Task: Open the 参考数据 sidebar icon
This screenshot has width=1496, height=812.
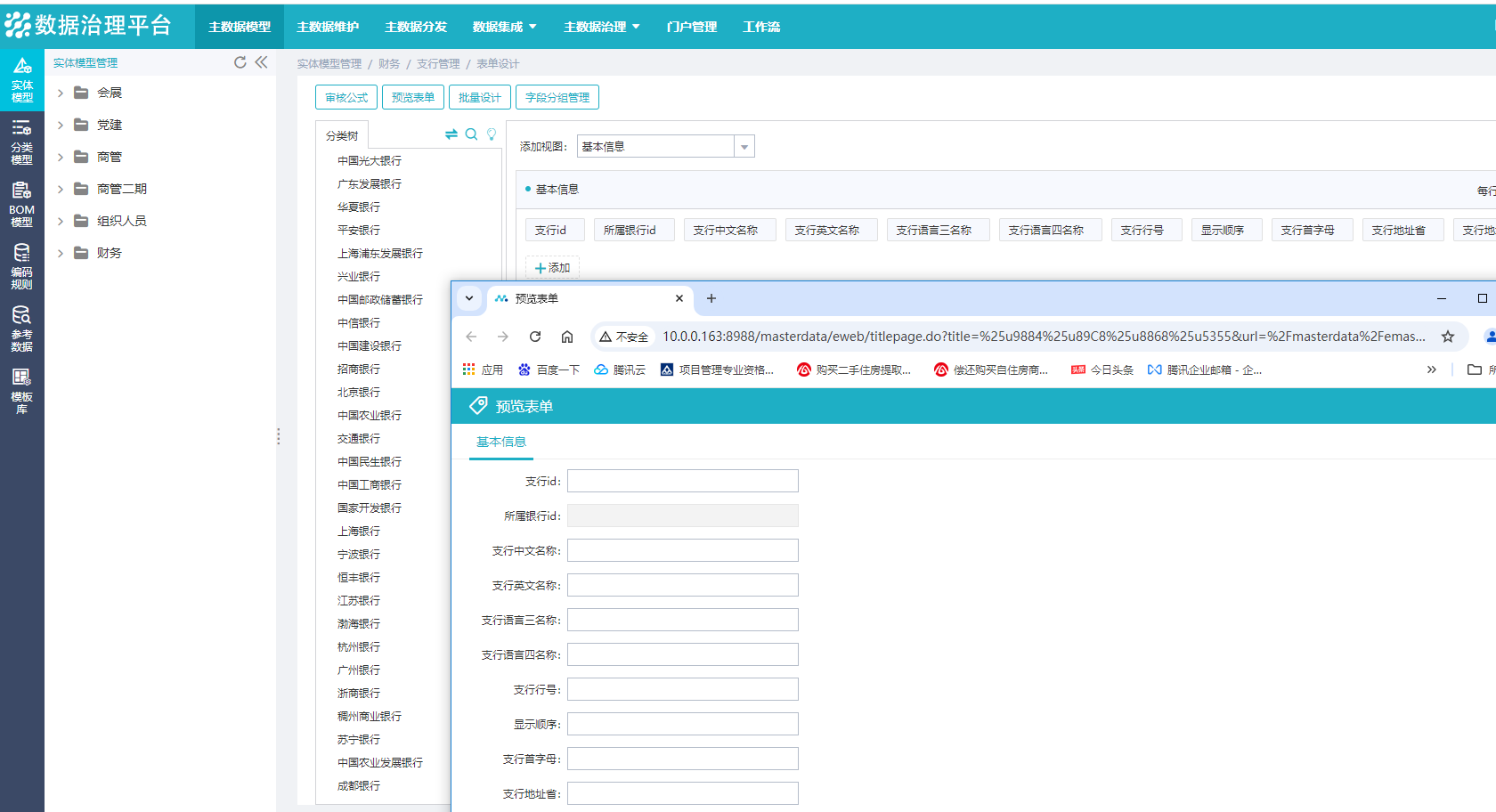Action: [x=21, y=329]
